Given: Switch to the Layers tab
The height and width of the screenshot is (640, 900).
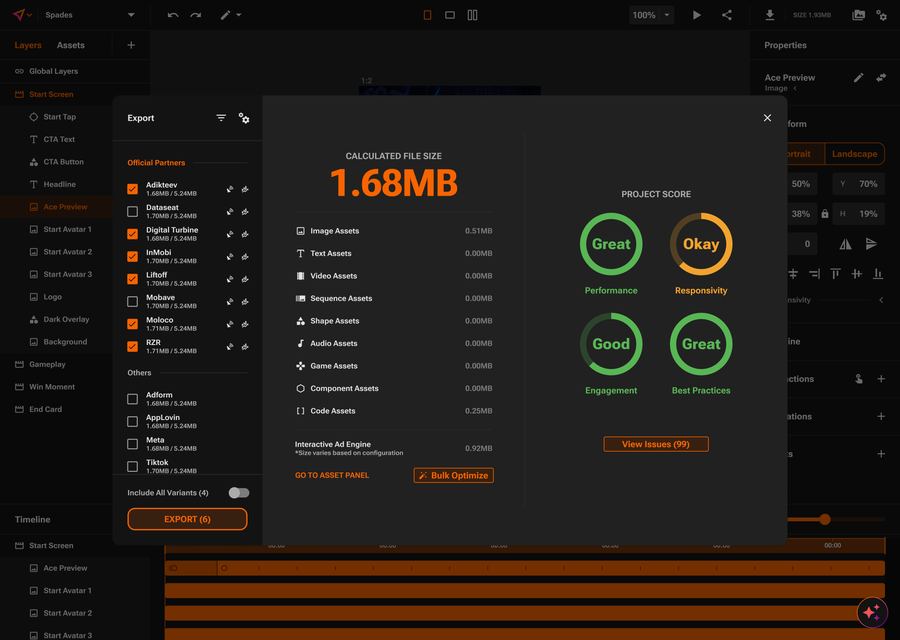Looking at the screenshot, I should click(x=28, y=45).
